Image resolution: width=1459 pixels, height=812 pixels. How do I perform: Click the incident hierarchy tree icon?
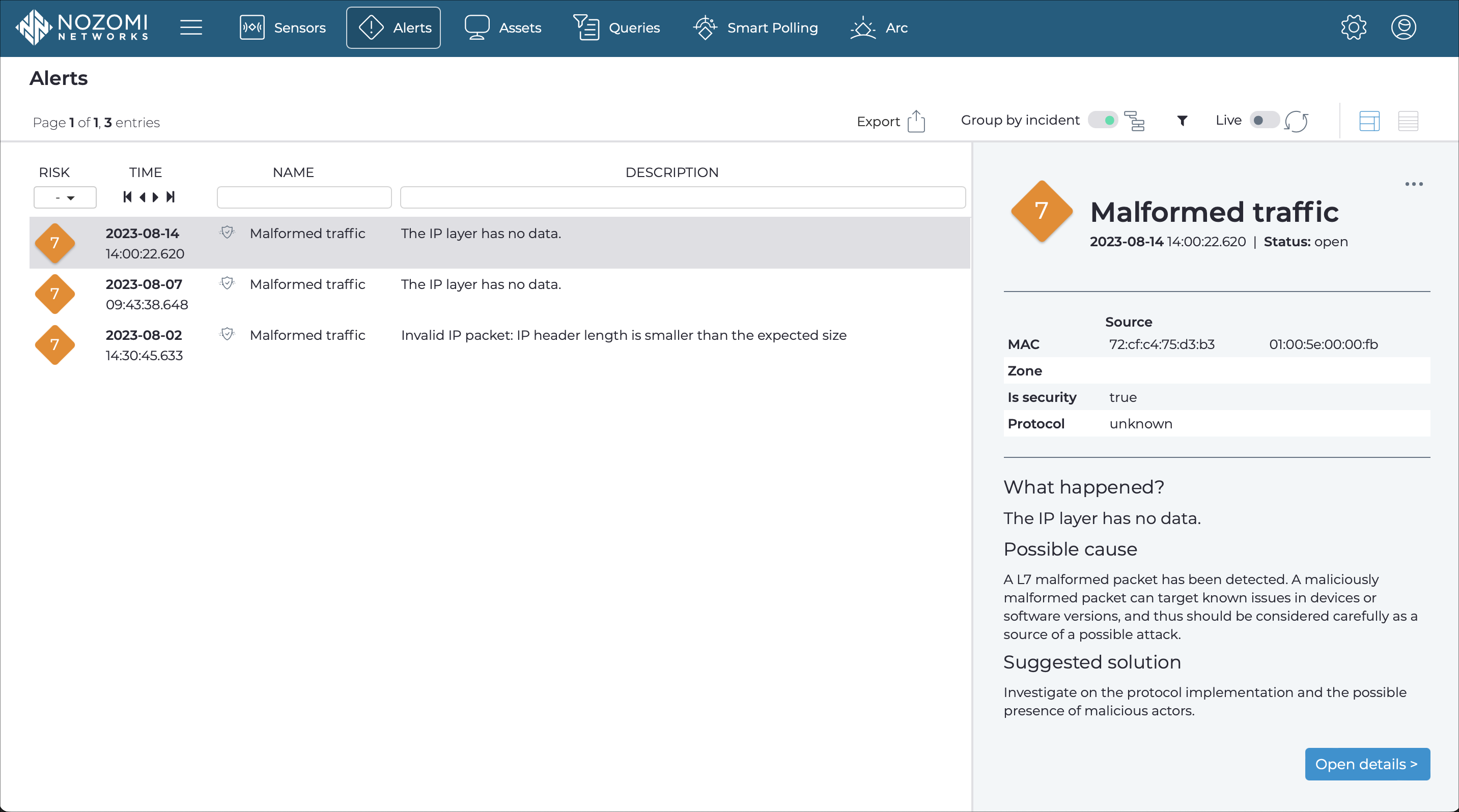[x=1134, y=121]
